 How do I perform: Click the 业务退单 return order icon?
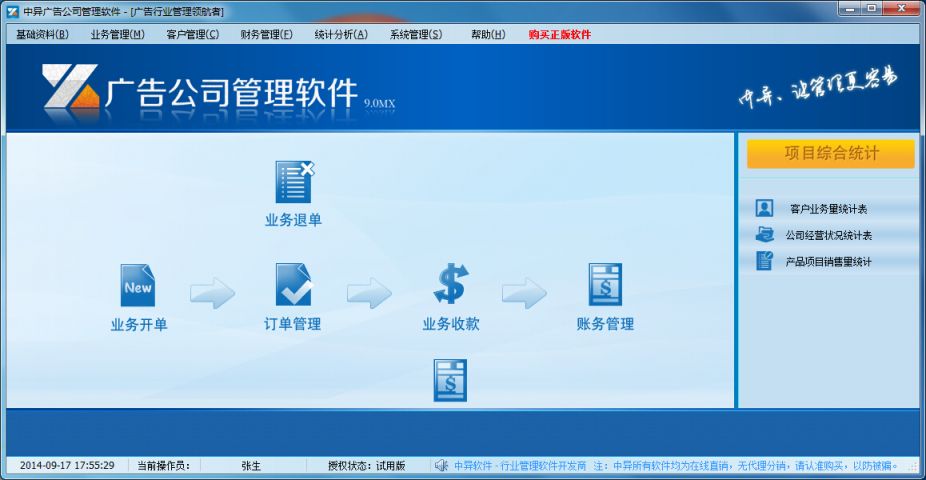(x=294, y=182)
